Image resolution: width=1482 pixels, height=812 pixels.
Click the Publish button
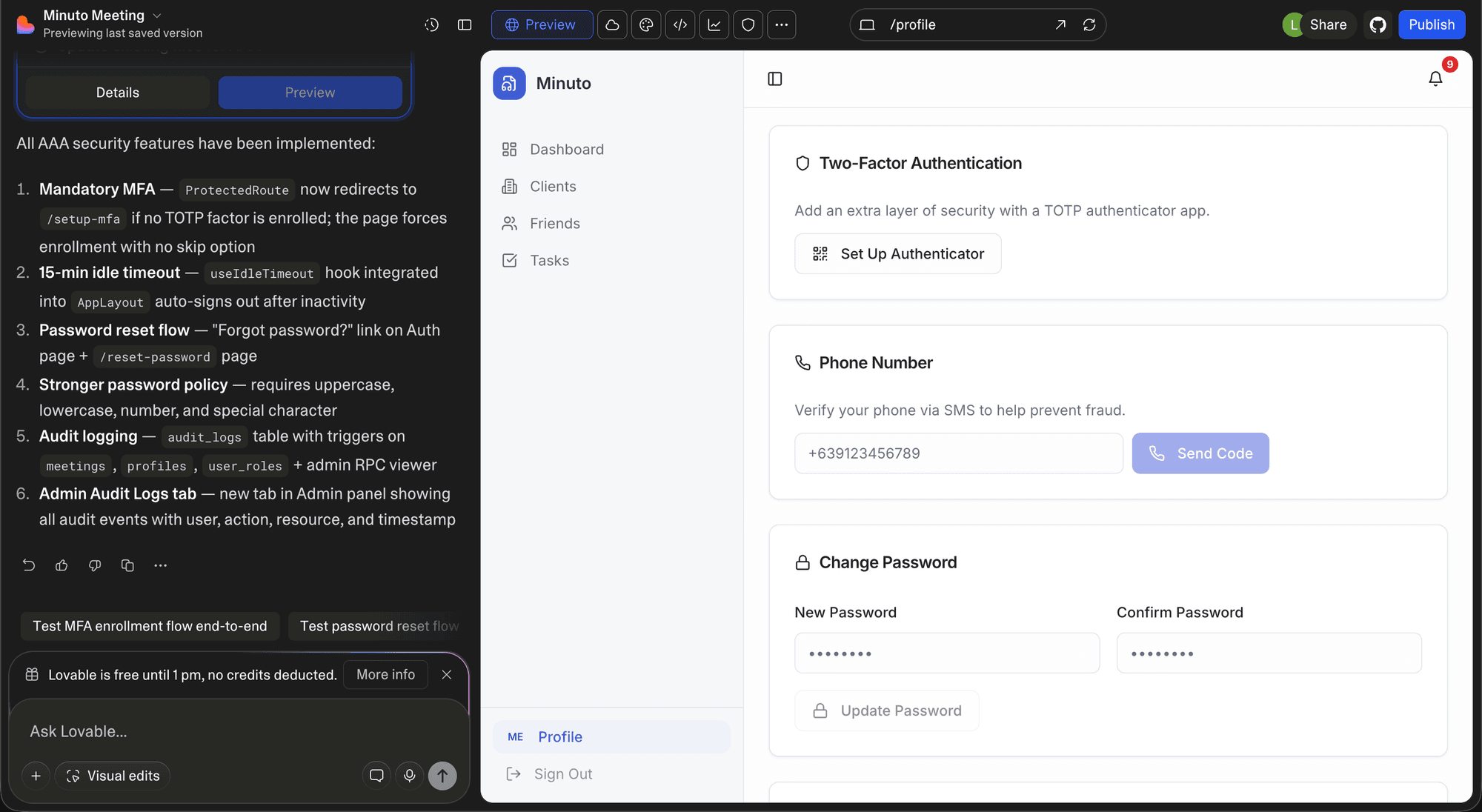click(1431, 24)
